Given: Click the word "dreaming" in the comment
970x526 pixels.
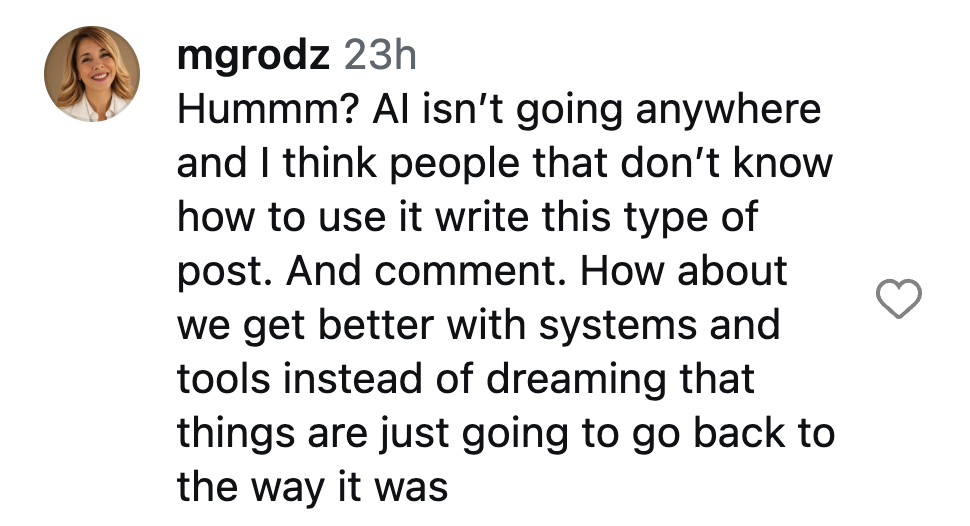Looking at the screenshot, I should pyautogui.click(x=576, y=381).
